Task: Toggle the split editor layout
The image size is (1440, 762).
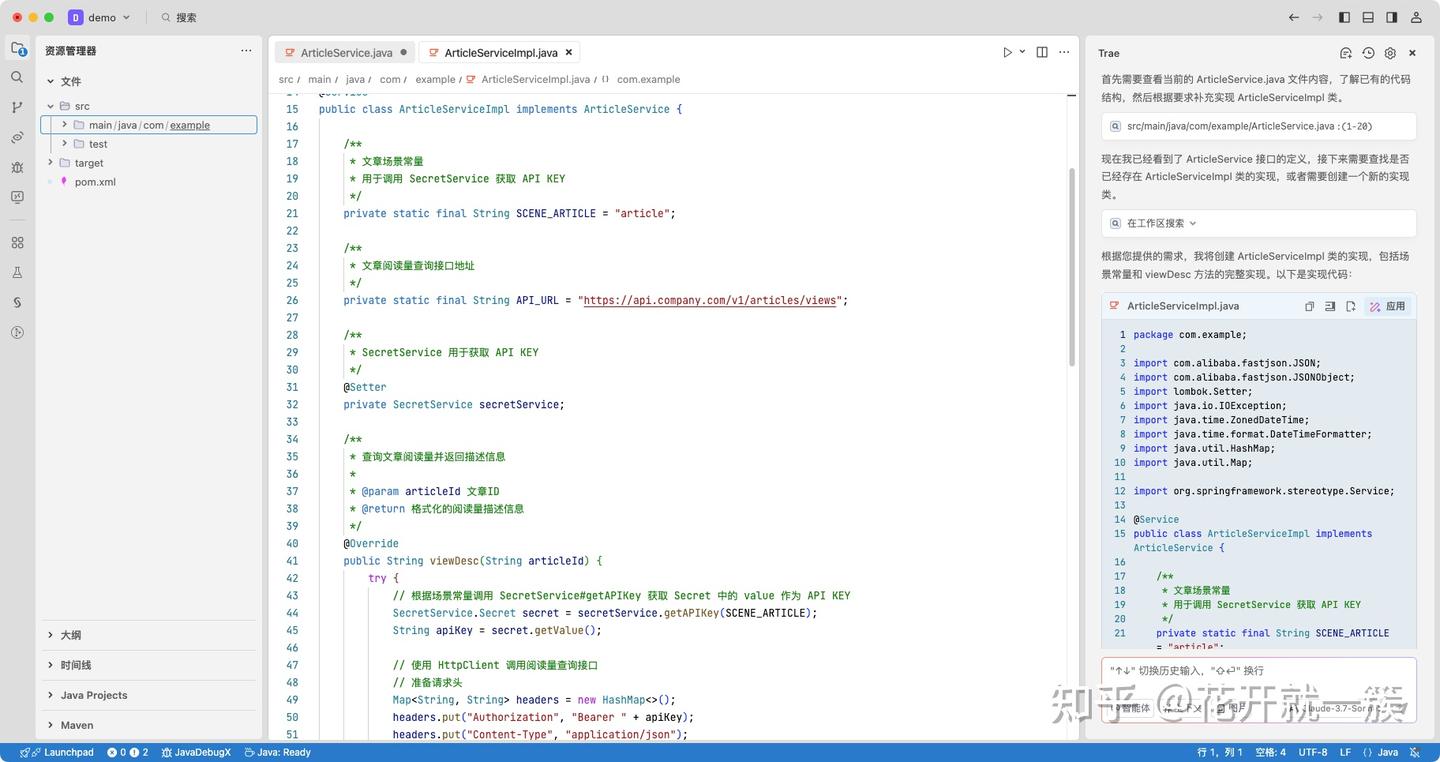Action: pyautogui.click(x=1041, y=51)
